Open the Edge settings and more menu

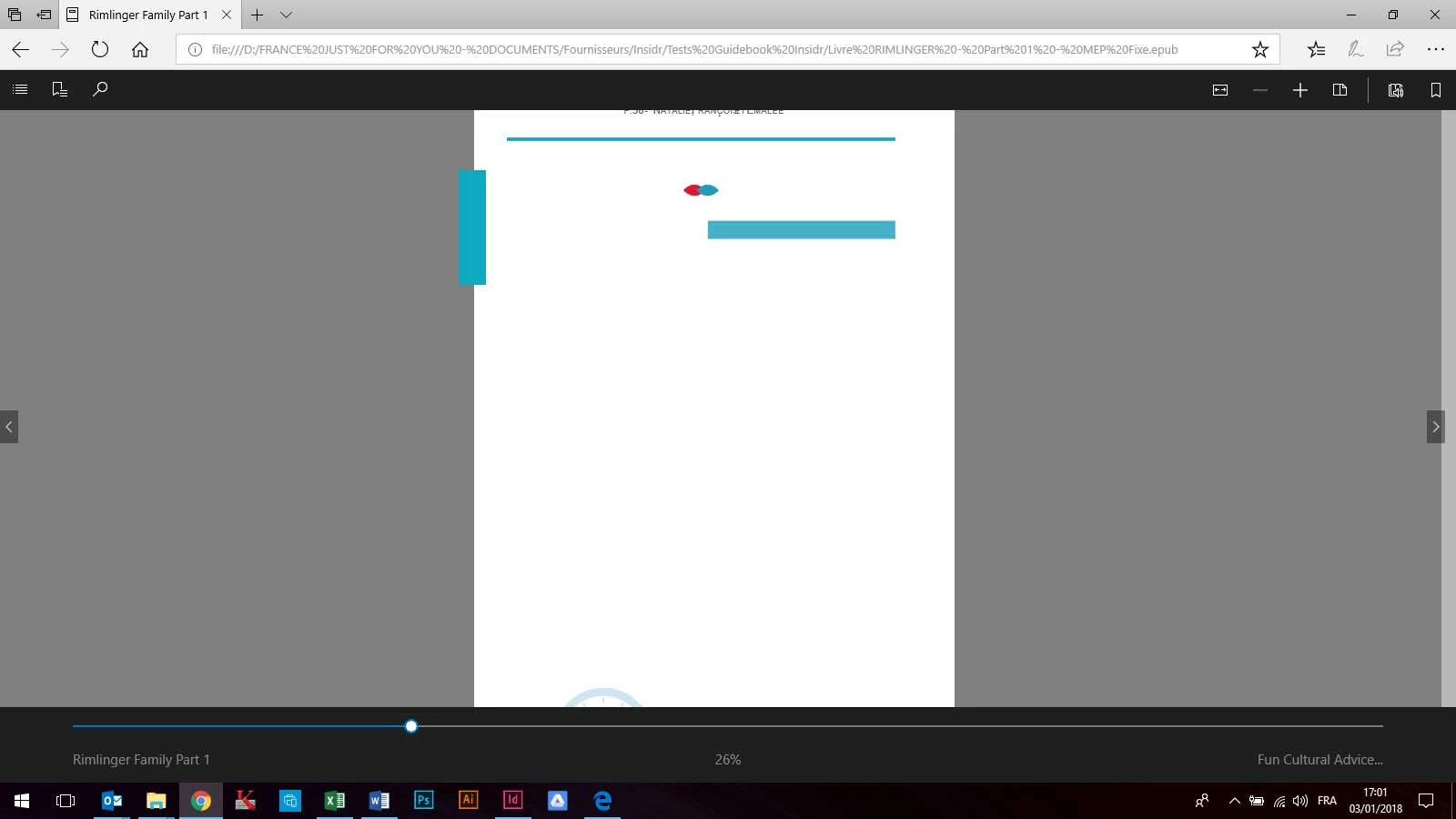tap(1436, 50)
